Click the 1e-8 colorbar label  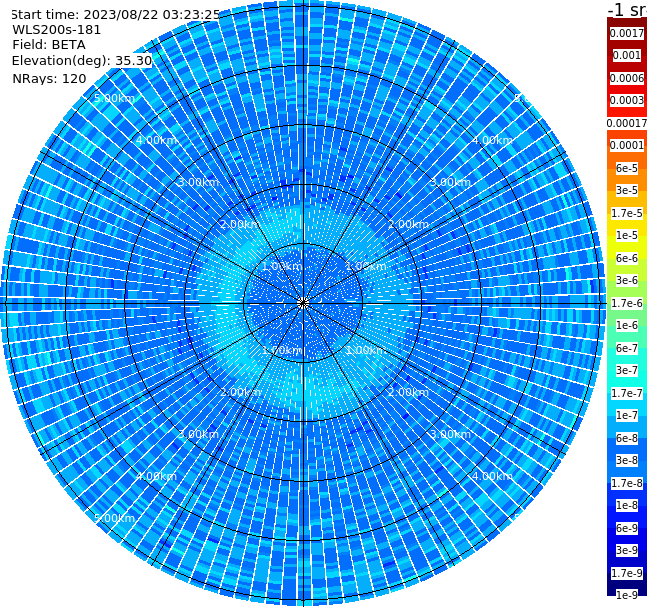click(x=627, y=505)
